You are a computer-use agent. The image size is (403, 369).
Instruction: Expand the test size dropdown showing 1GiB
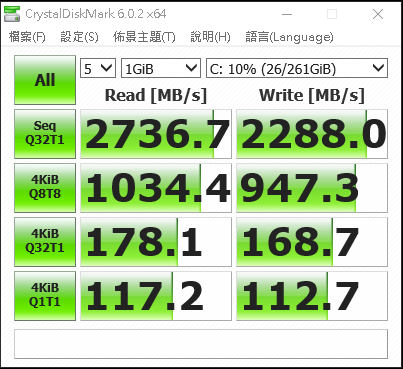[x=161, y=68]
